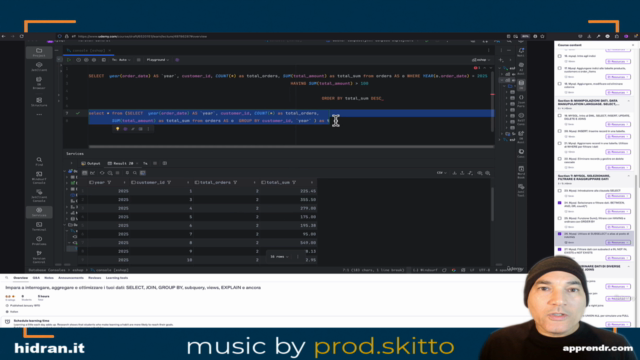Open the Notes tab

[49, 278]
